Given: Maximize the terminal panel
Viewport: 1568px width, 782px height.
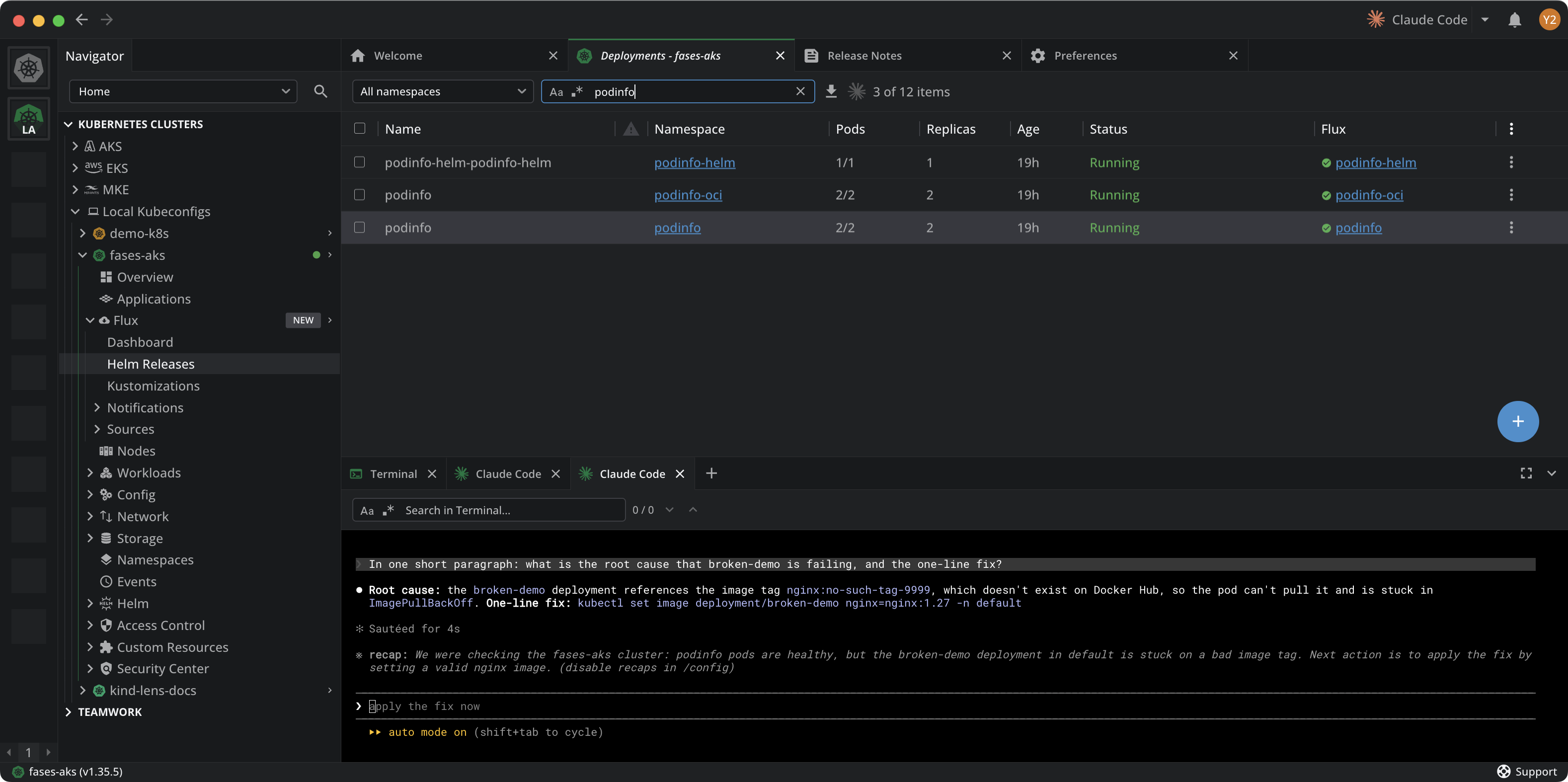Looking at the screenshot, I should (x=1526, y=473).
